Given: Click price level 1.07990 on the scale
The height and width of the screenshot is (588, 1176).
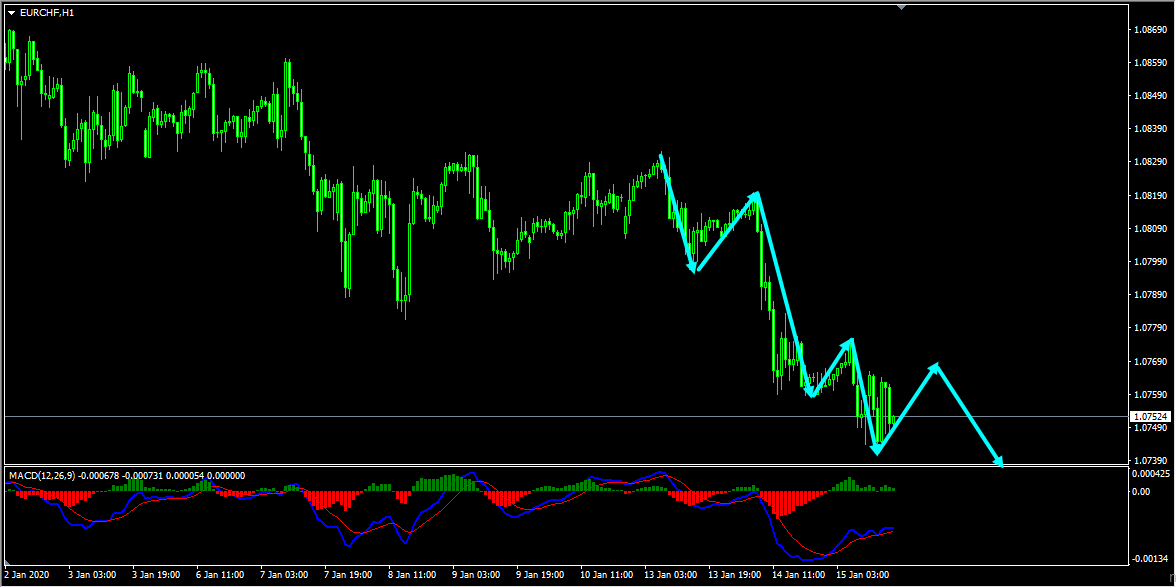Looking at the screenshot, I should 1150,262.
